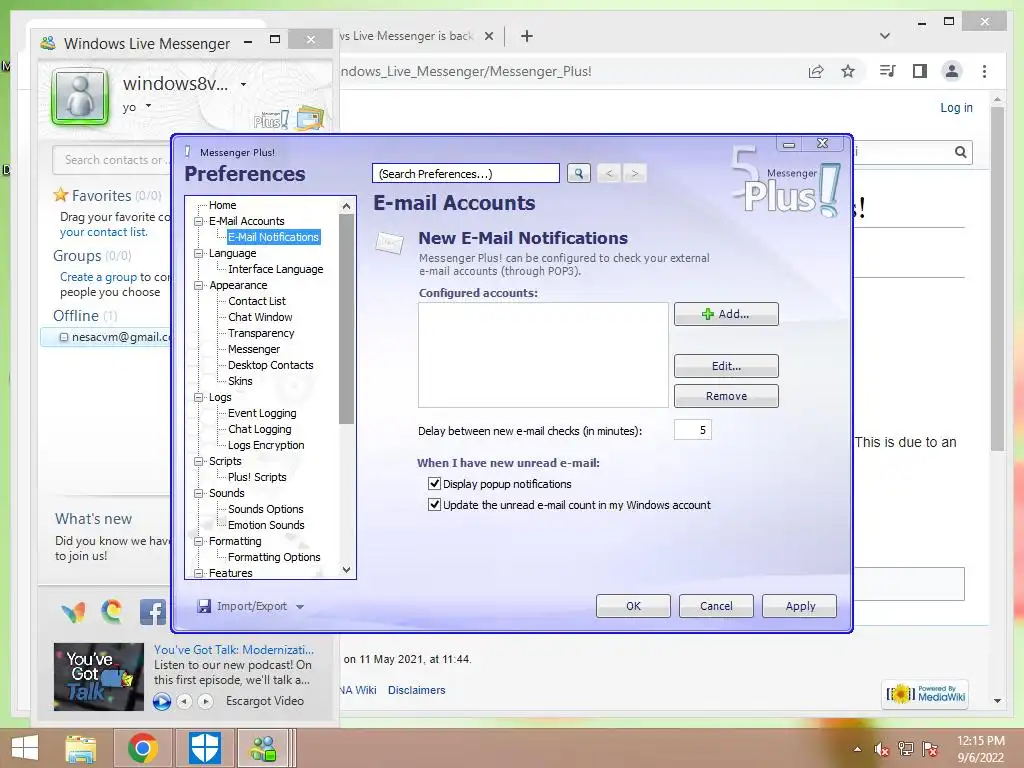This screenshot has height=768, width=1024.
Task: Click the muted speaker tray icon
Action: [x=882, y=749]
